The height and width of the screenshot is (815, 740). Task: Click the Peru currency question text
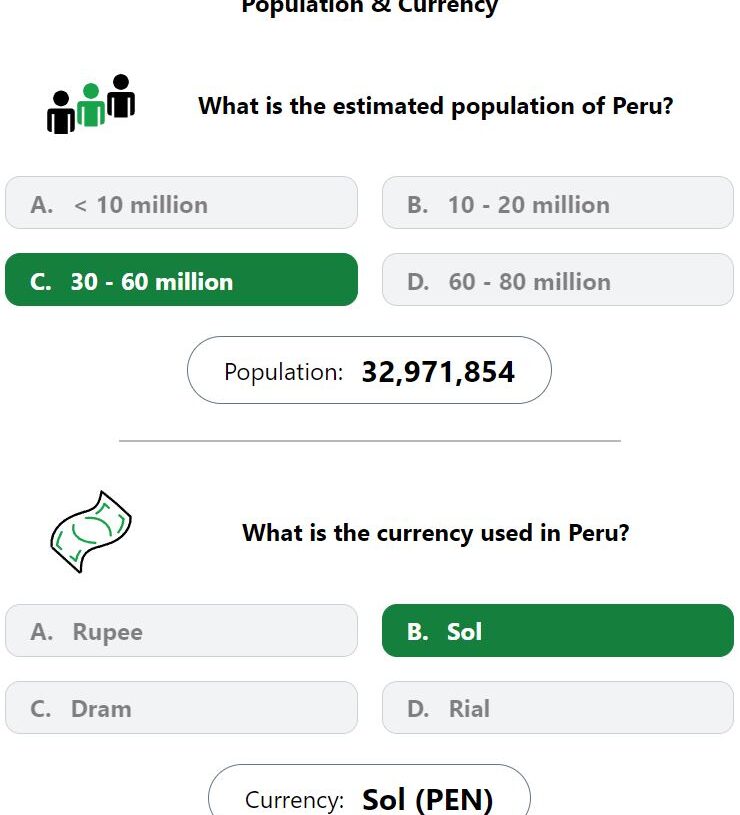pos(435,533)
